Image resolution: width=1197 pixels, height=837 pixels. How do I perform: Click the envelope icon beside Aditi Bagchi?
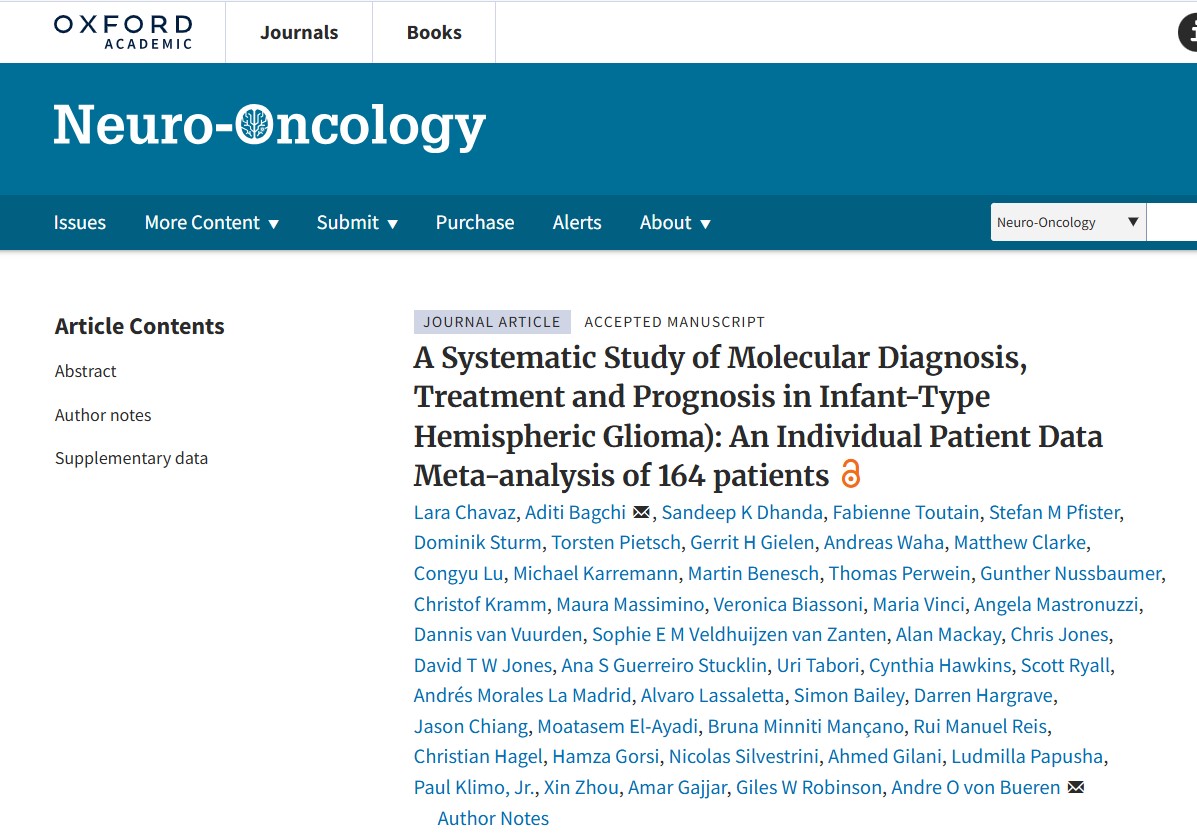[641, 511]
